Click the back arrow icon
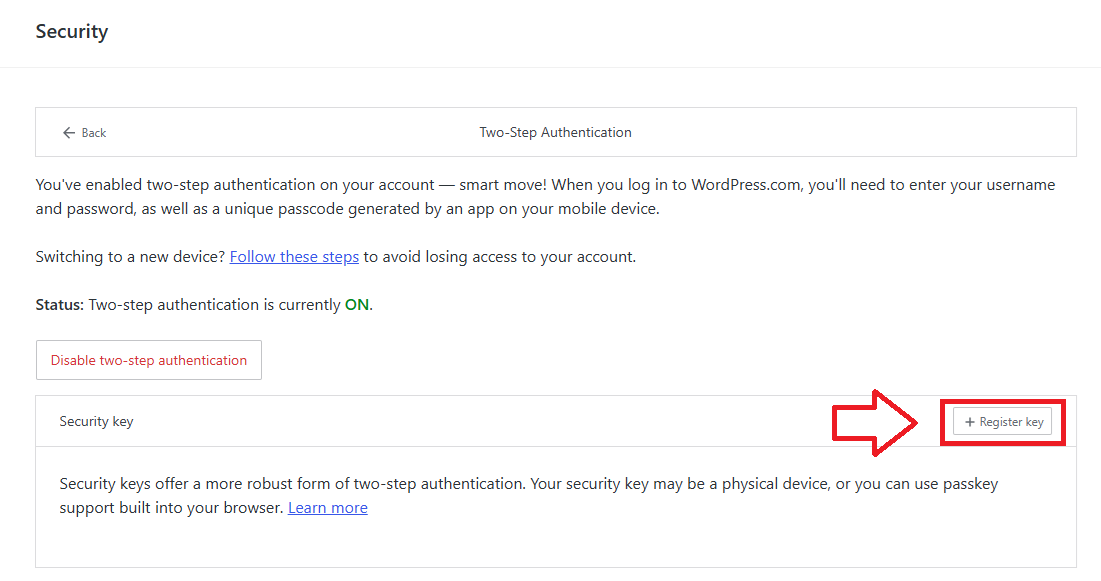The image size is (1101, 581). pyautogui.click(x=68, y=133)
